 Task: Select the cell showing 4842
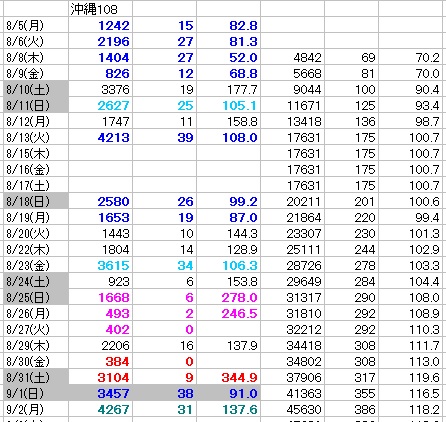tap(292, 57)
